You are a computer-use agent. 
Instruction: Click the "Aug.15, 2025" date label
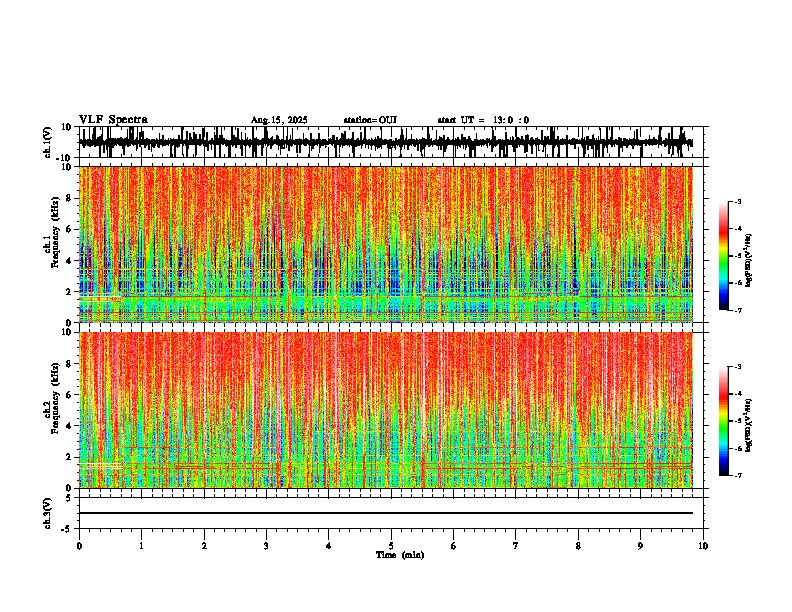click(279, 120)
